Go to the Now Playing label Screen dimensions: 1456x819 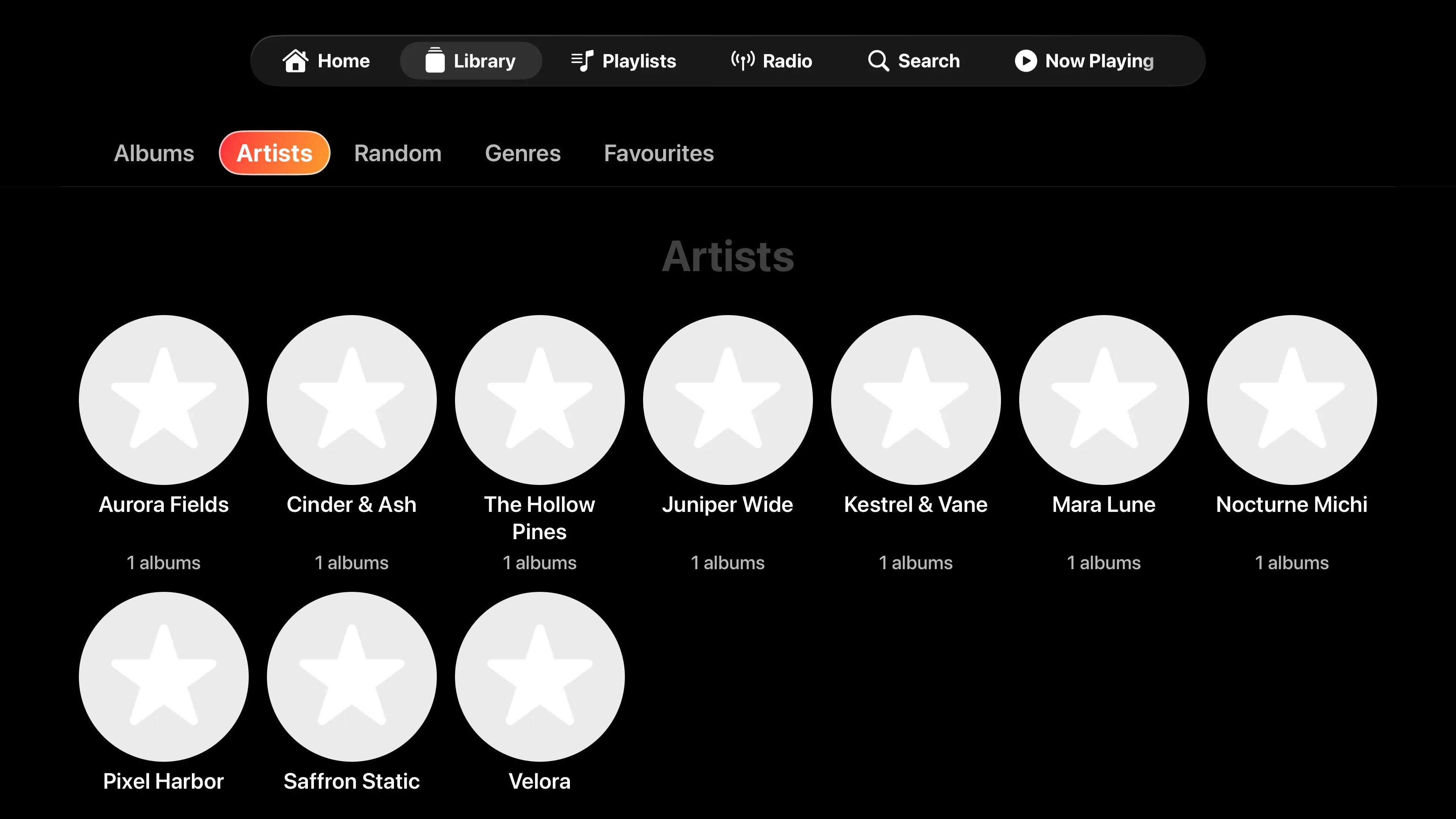coord(1099,61)
